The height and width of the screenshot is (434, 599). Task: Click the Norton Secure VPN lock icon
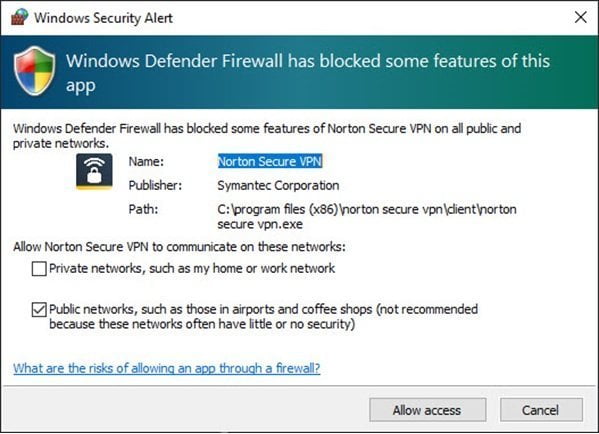point(94,172)
